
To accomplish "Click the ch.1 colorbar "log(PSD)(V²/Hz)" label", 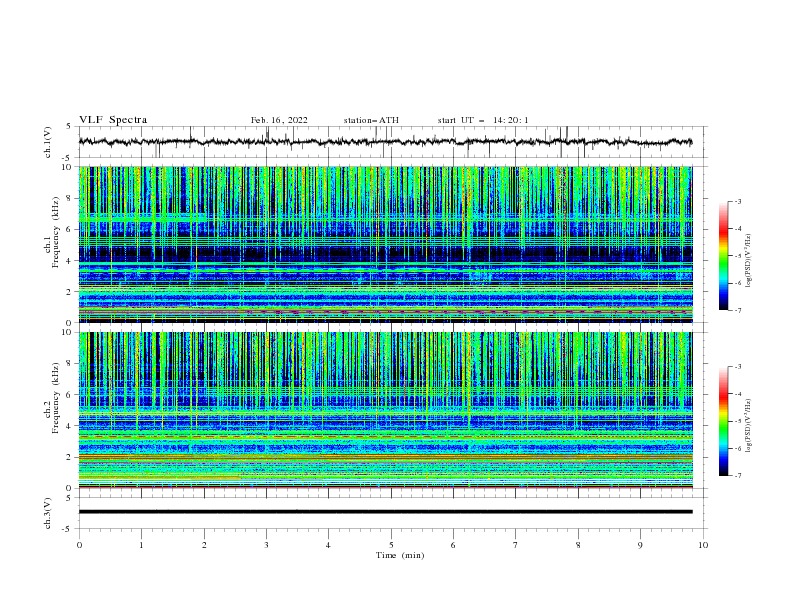I will (x=750, y=260).
